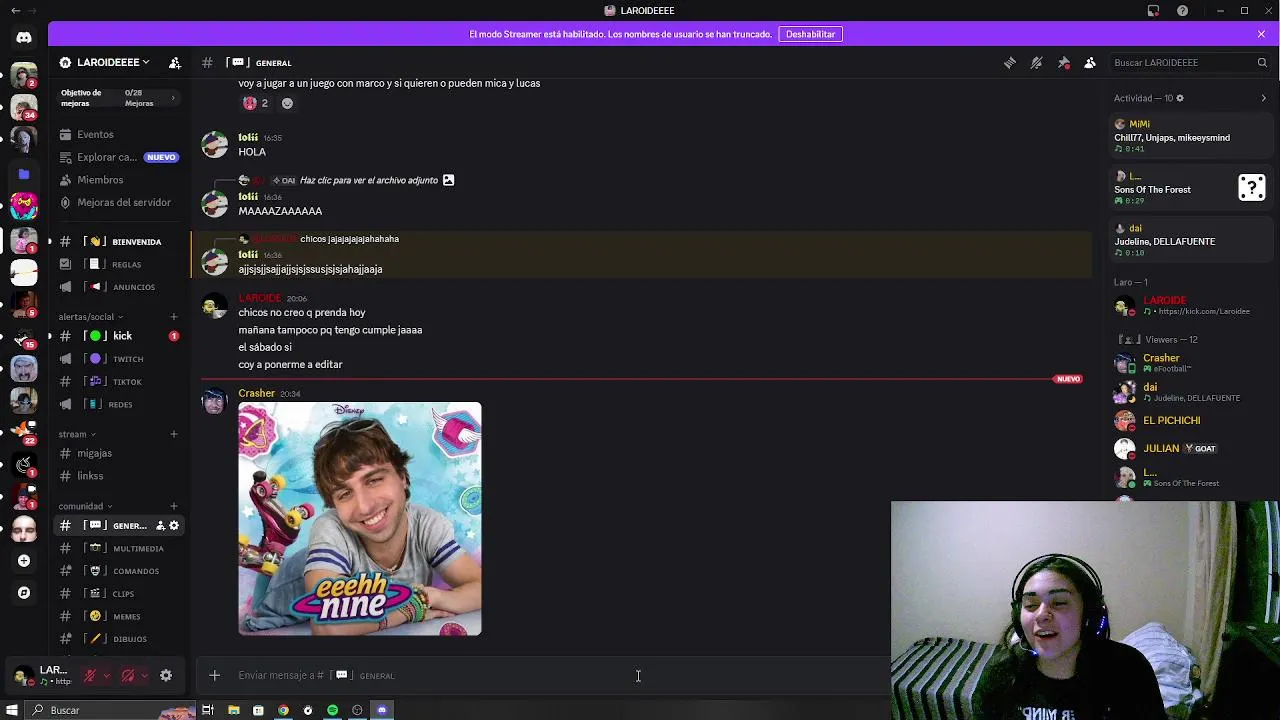
Task: Click in the Buscar LAROIDEEEE search field
Action: (x=1190, y=62)
